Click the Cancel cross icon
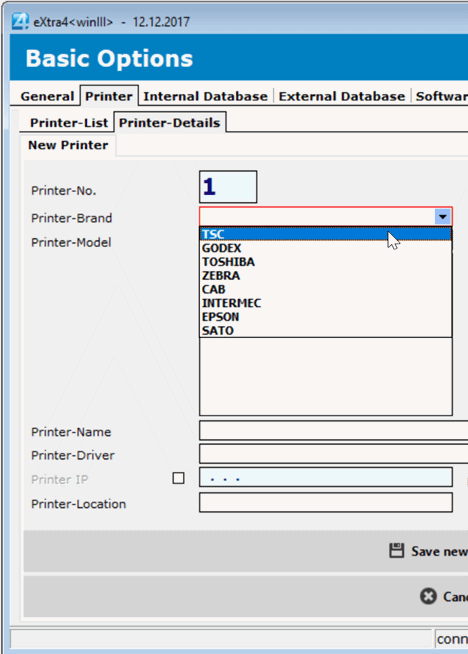This screenshot has height=654, width=468. click(428, 596)
